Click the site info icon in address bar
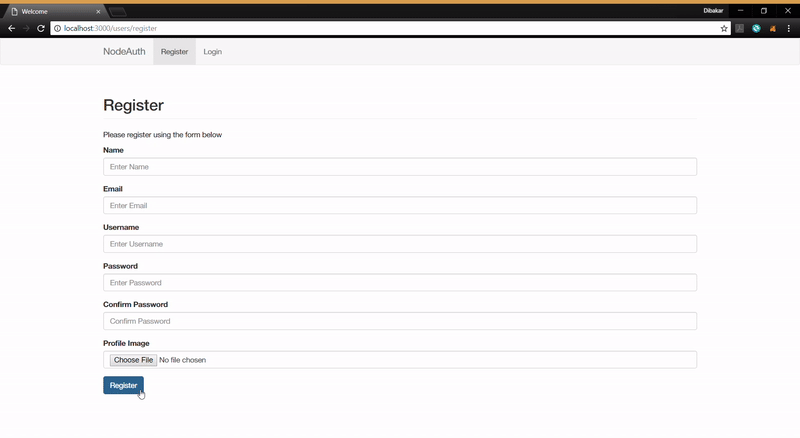The height and width of the screenshot is (438, 800). tap(57, 29)
